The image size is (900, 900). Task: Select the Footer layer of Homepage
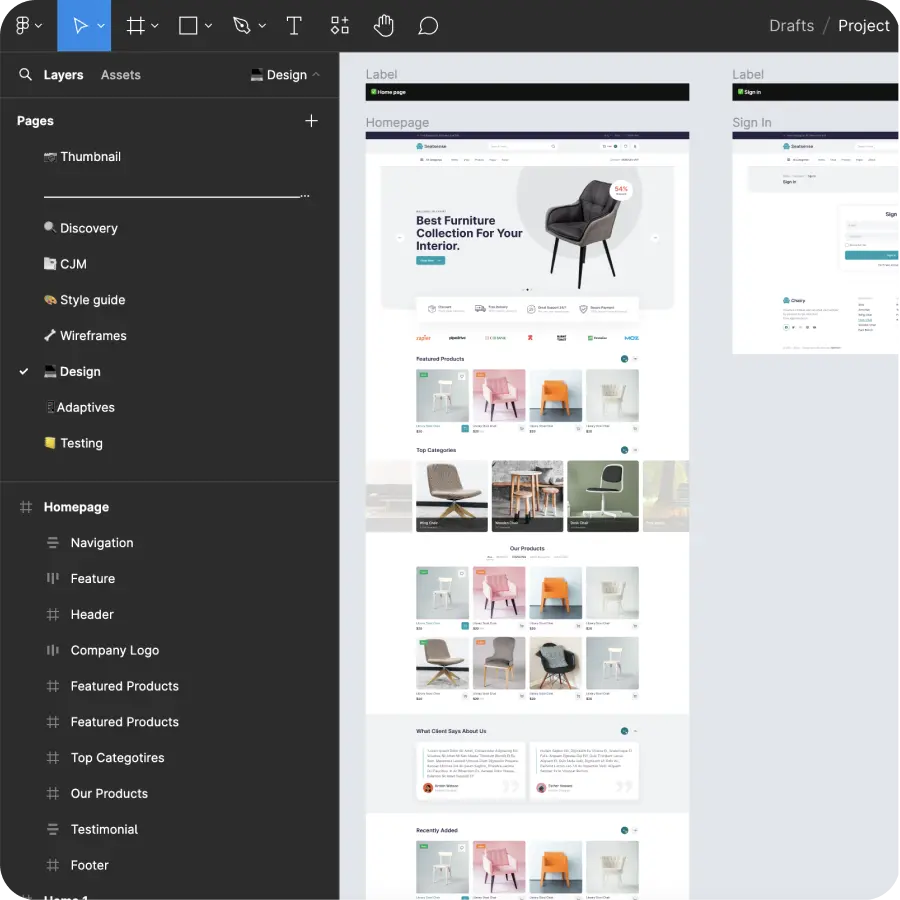coord(89,865)
